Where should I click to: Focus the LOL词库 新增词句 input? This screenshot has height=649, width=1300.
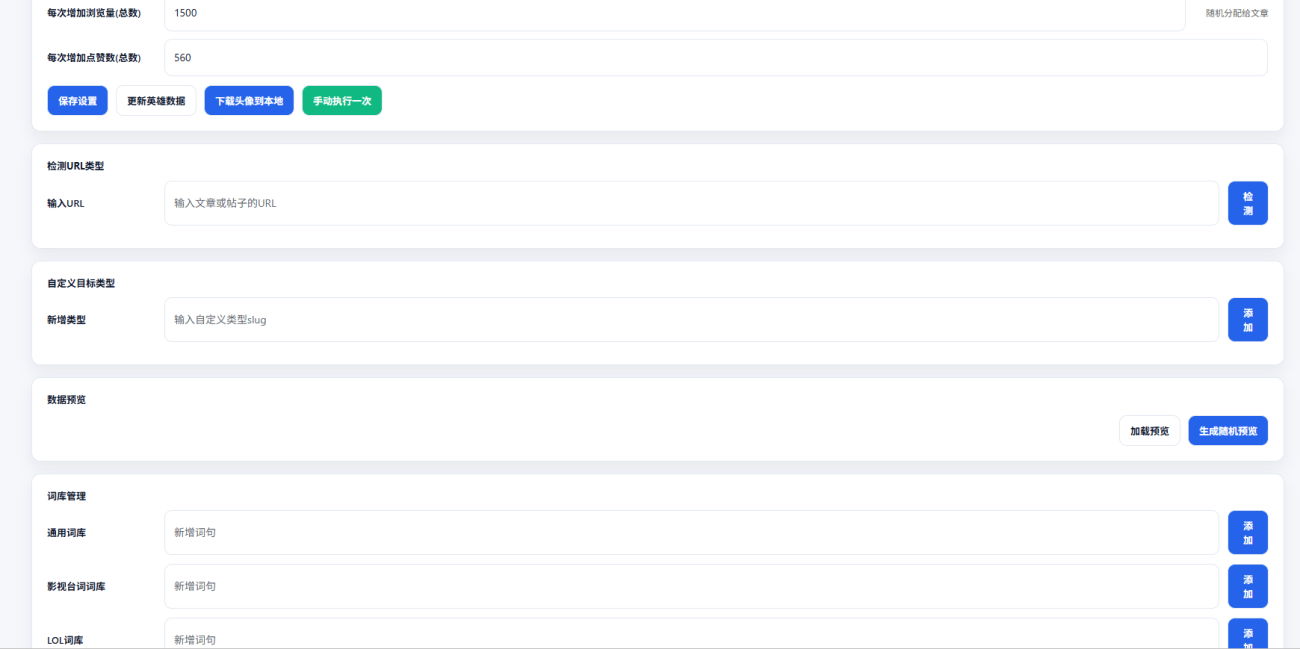pyautogui.click(x=691, y=638)
